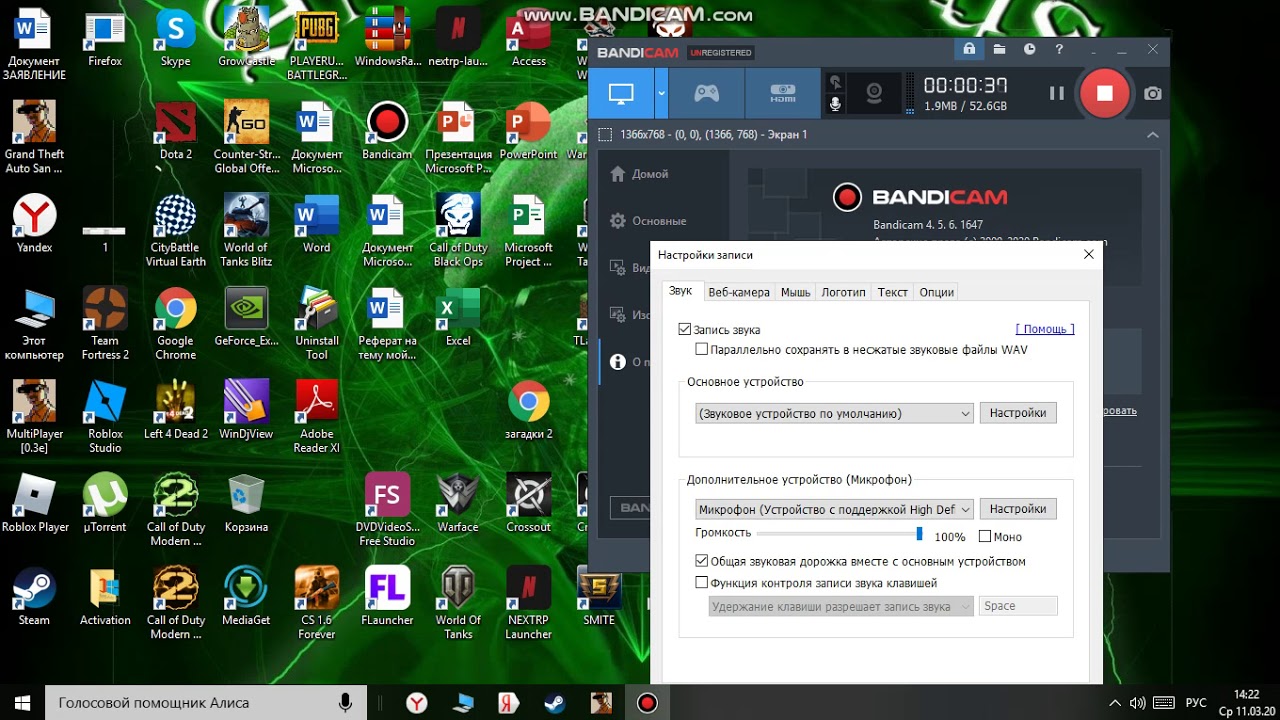Select Bandicam HDMI device recording mode
Screen dimensions: 1280x720
tap(782, 94)
